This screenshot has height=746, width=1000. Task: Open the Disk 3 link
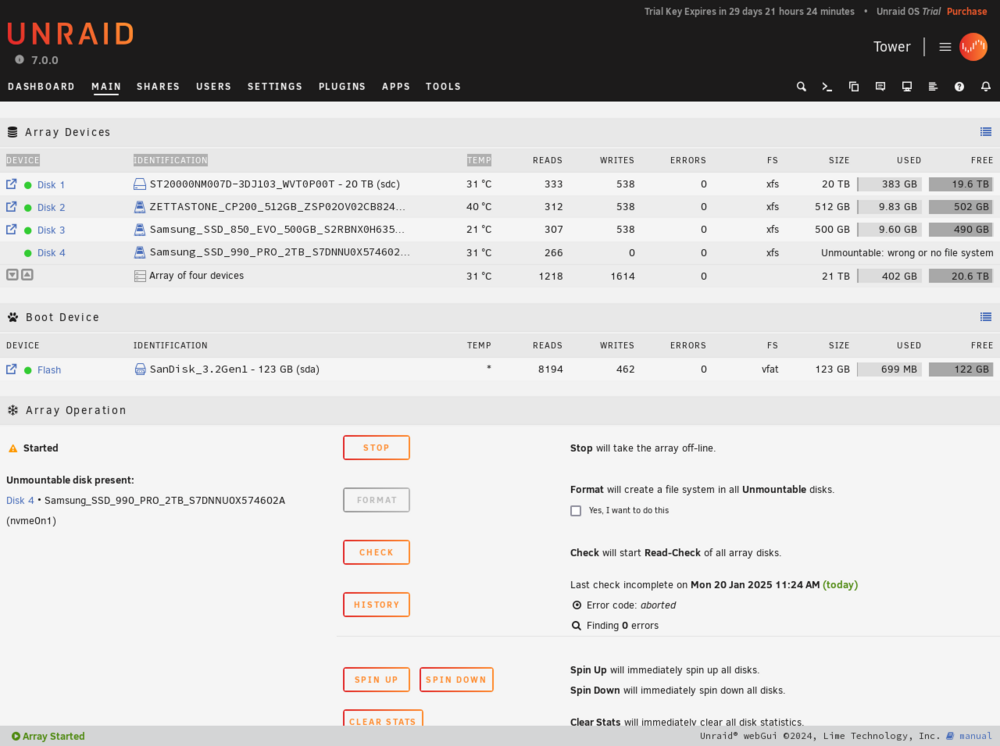click(x=51, y=230)
